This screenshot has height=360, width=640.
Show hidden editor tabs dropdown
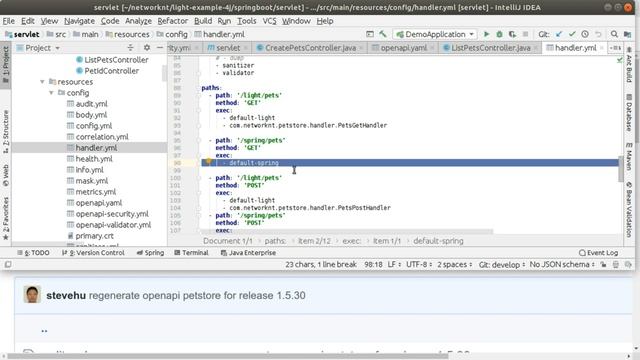615,48
